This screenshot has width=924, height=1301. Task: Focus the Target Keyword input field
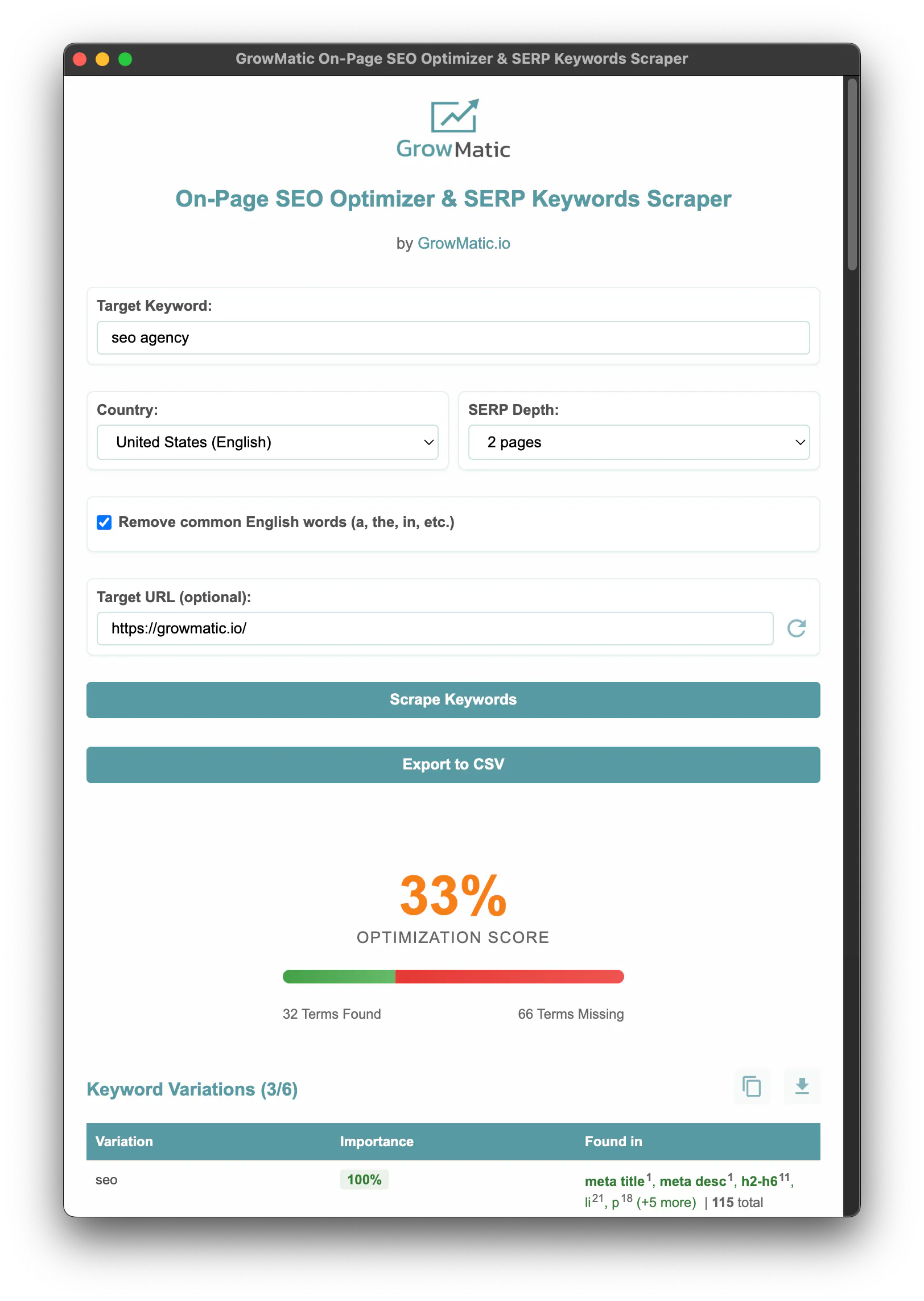[x=453, y=338]
